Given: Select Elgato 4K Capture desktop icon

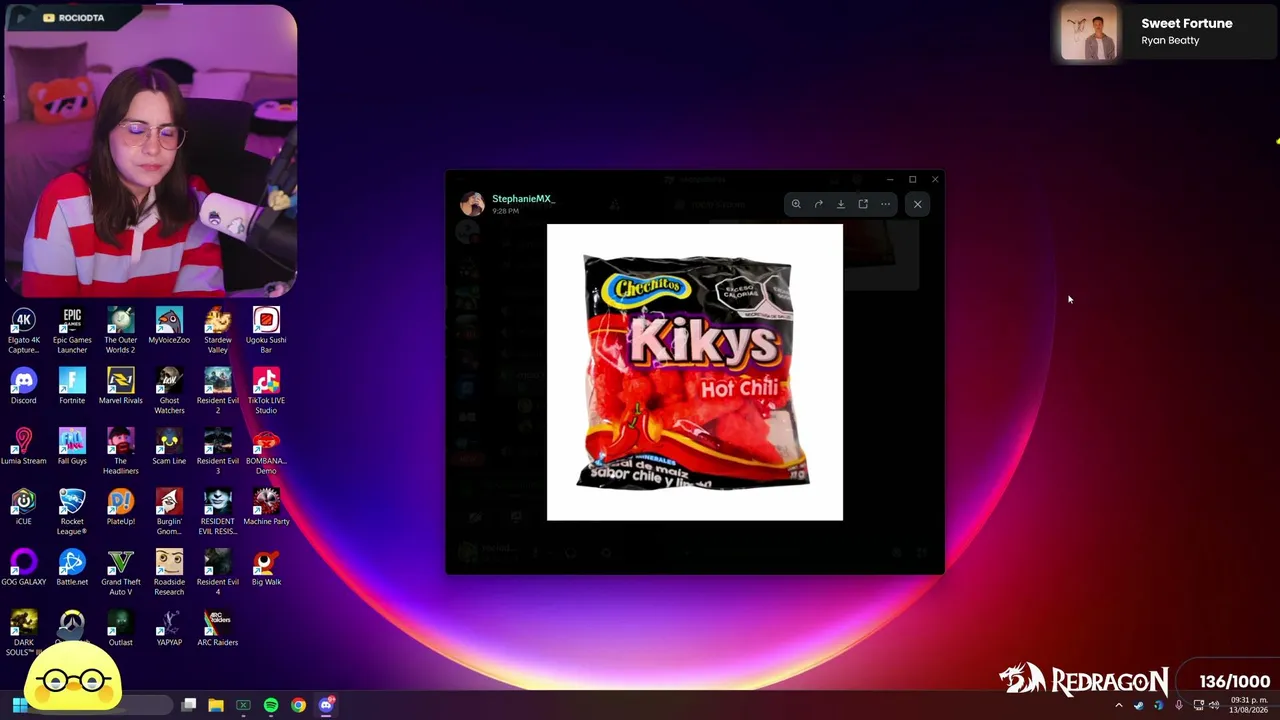Looking at the screenshot, I should [x=24, y=331].
